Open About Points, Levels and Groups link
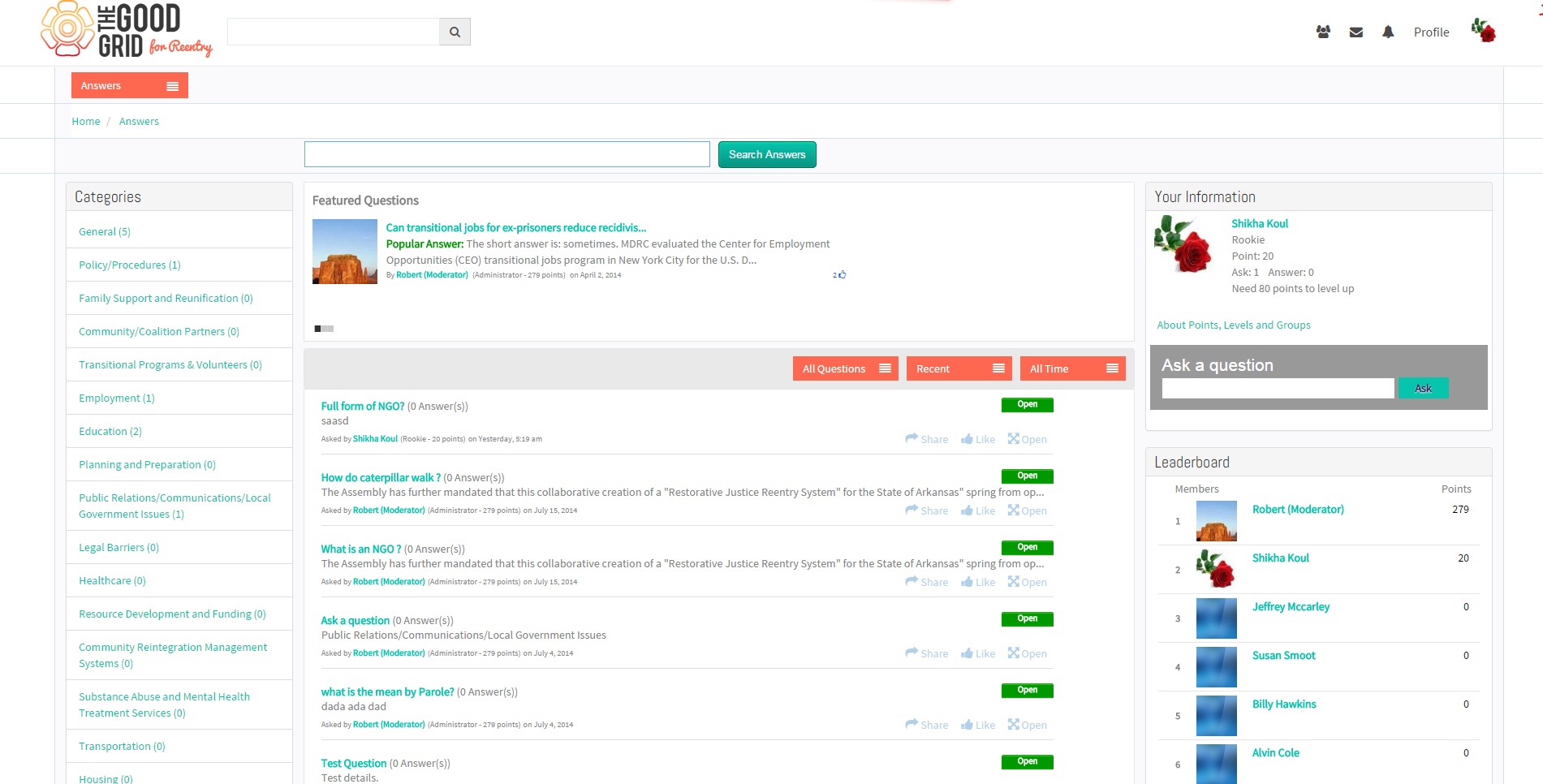 point(1234,325)
